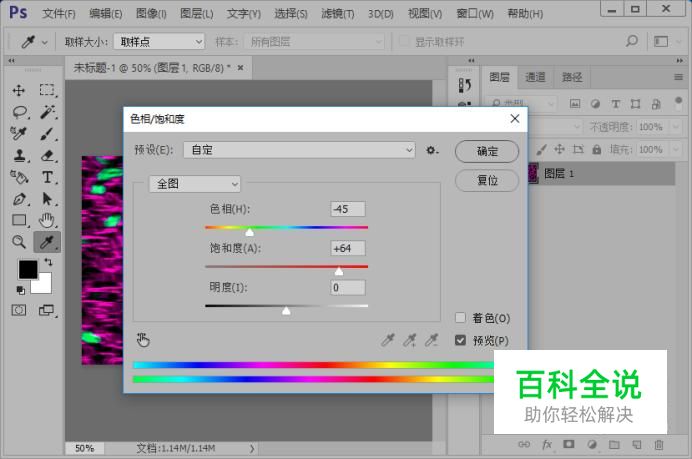
Task: Click the delete layer trash icon
Action: [659, 444]
